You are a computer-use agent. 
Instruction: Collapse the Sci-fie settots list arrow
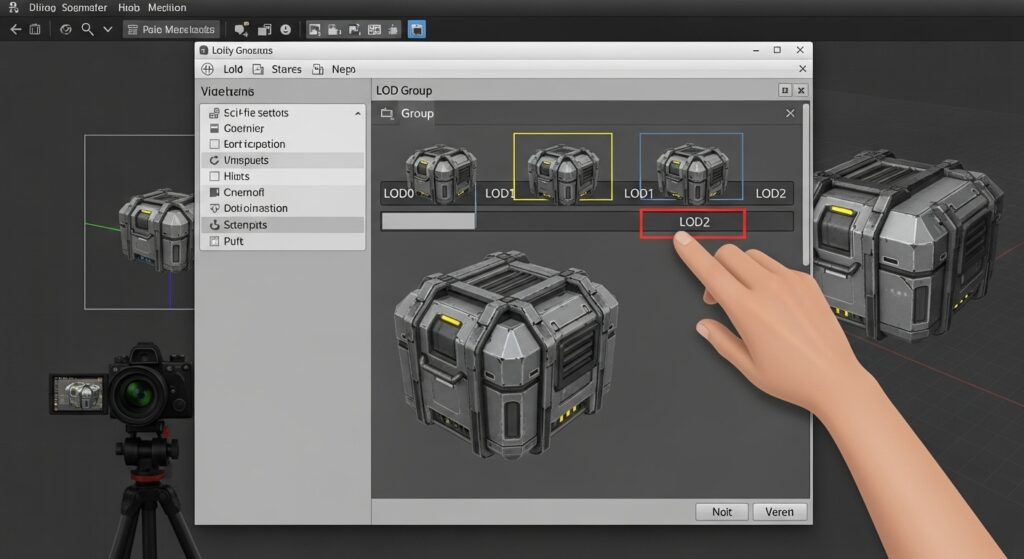358,114
